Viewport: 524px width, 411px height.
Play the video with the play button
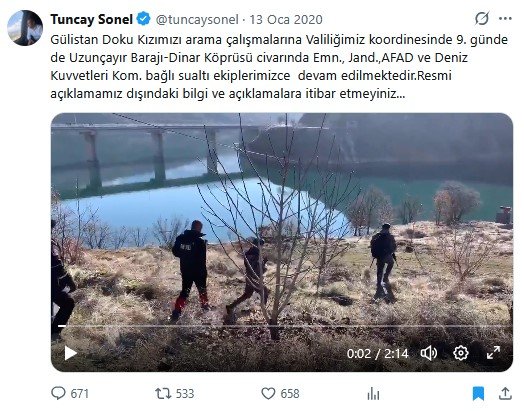(x=70, y=353)
